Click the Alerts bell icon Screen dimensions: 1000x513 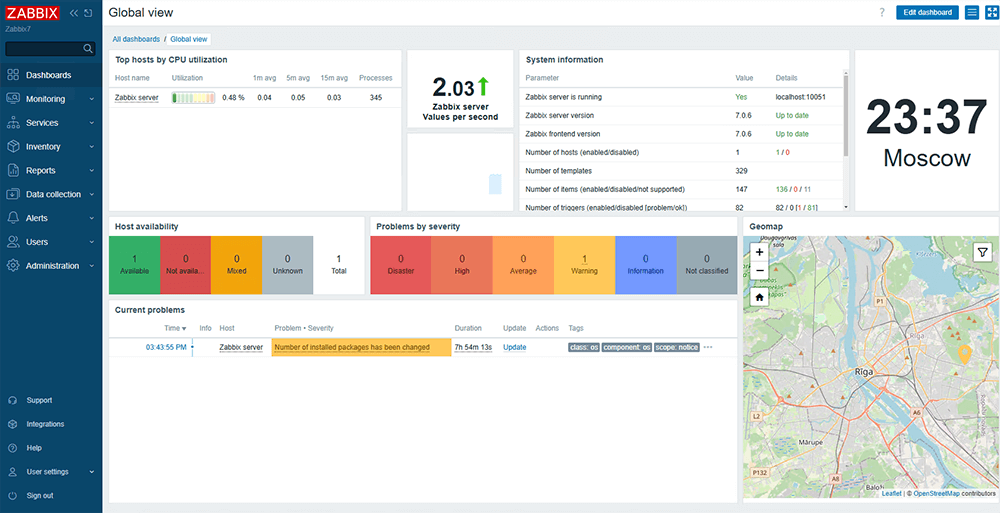13,218
